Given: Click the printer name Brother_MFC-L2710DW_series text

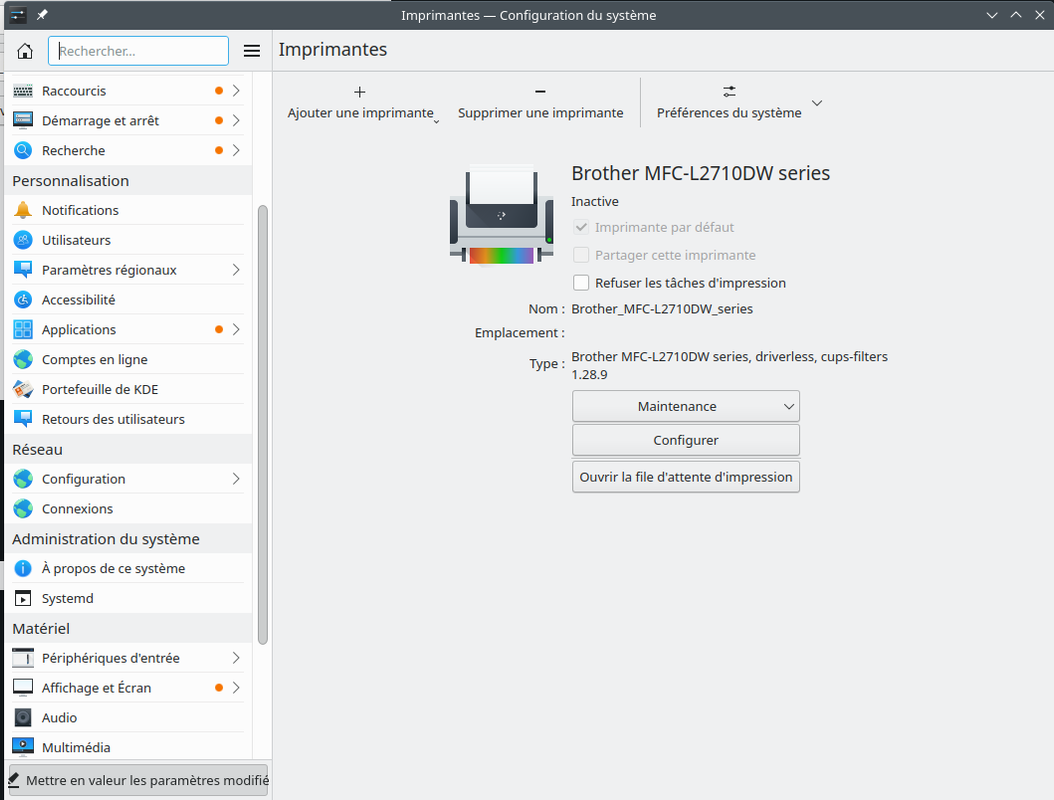Looking at the screenshot, I should [662, 309].
